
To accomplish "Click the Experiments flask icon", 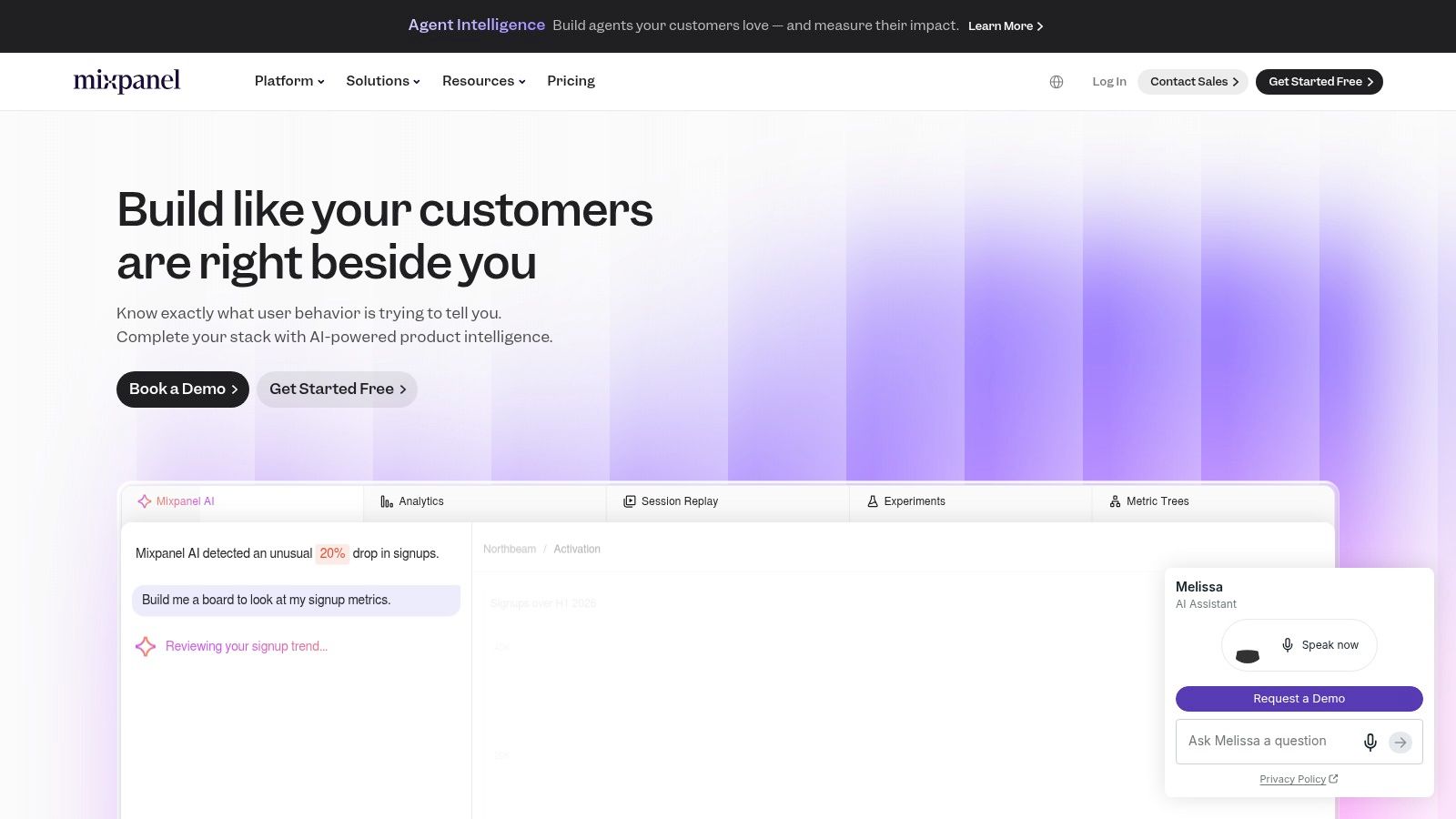I will pyautogui.click(x=873, y=501).
